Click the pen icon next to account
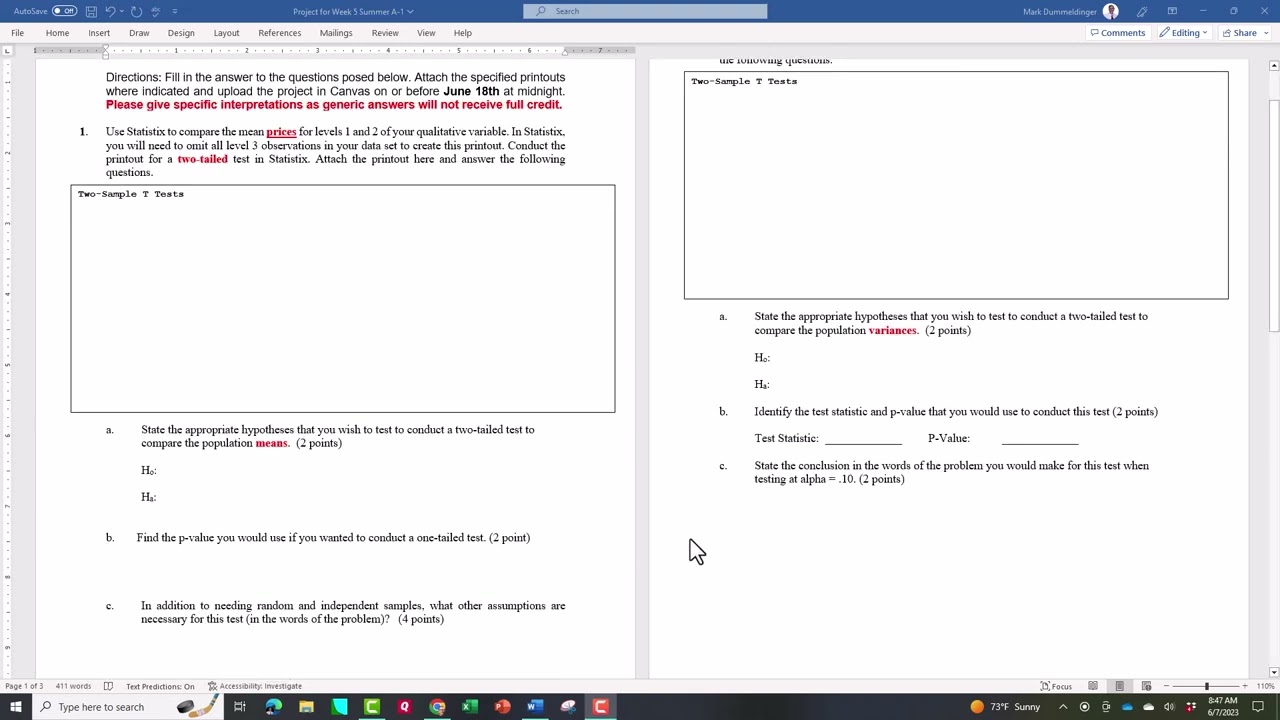This screenshot has width=1280, height=720. 1142,11
